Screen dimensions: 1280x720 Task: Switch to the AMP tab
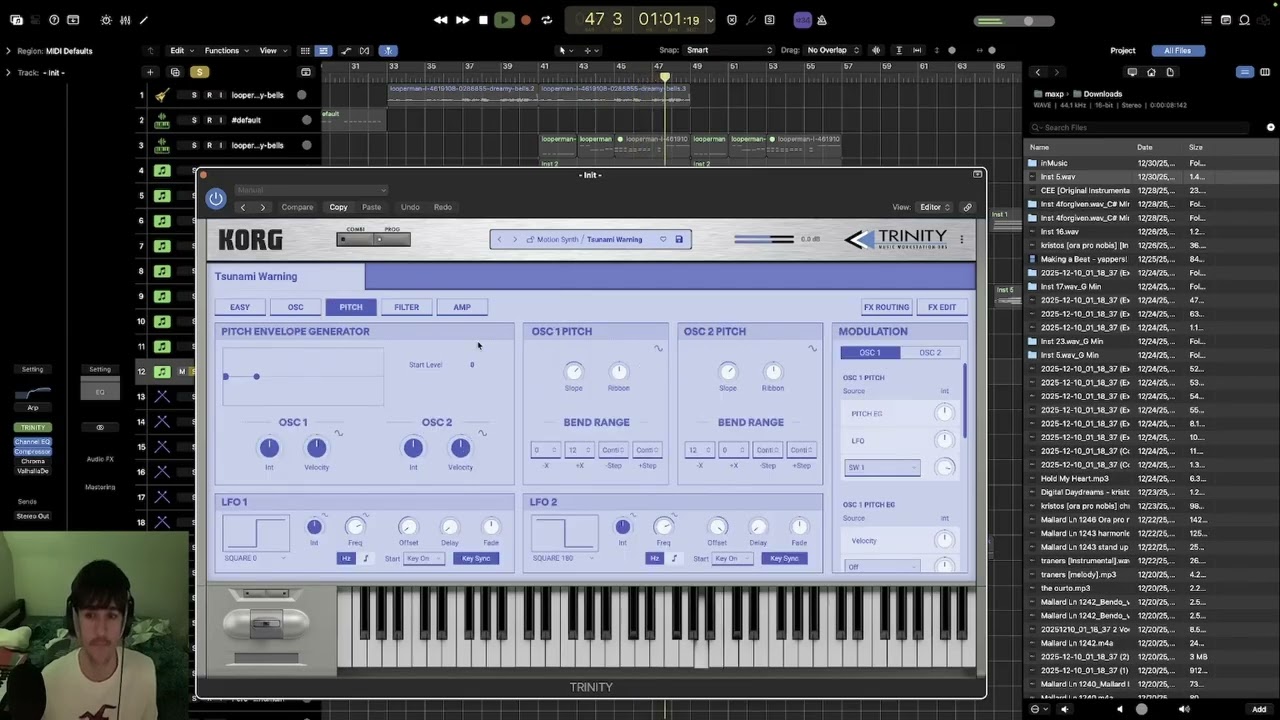(x=462, y=307)
